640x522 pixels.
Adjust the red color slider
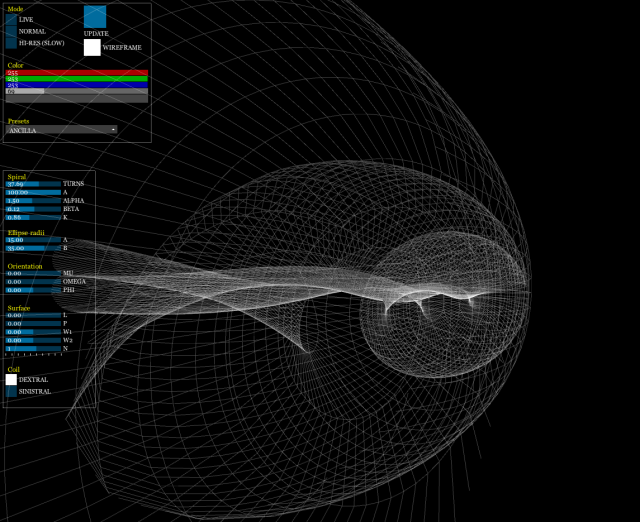77,73
